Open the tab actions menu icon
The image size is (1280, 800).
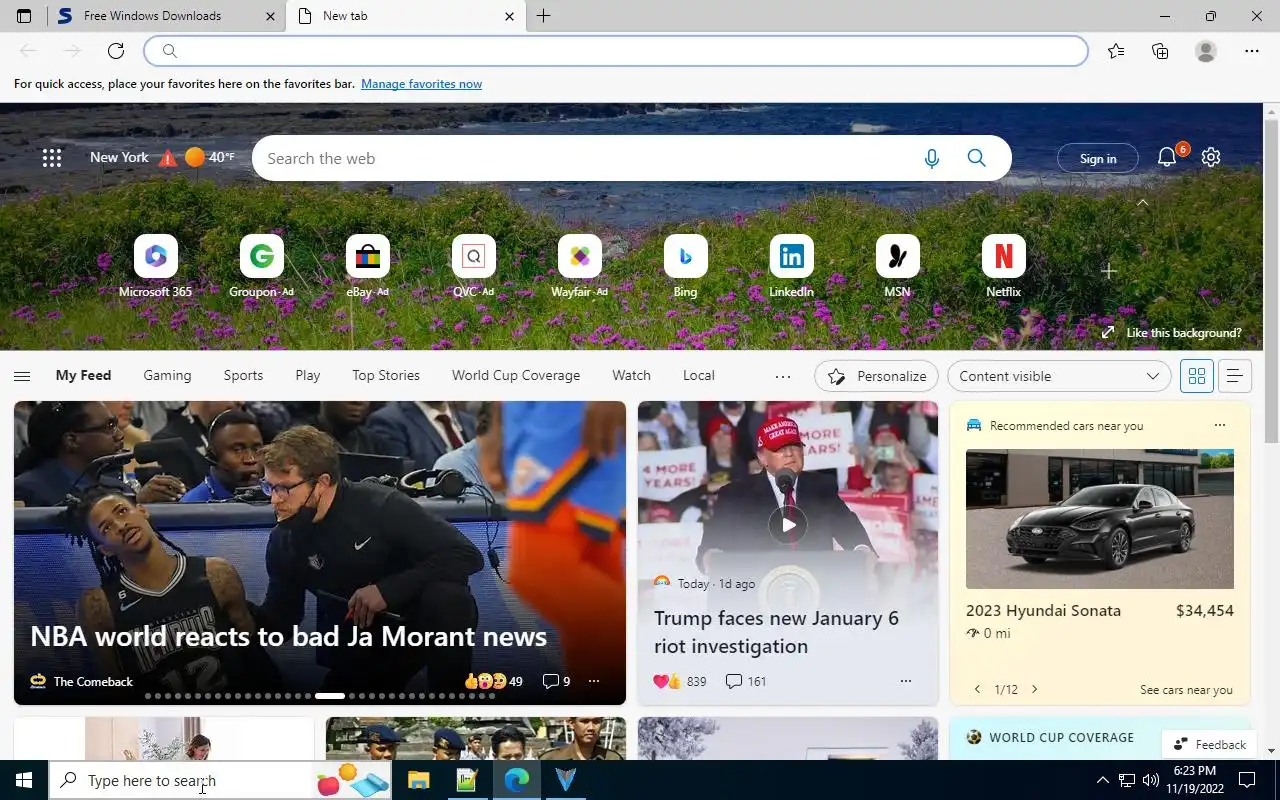(24, 16)
